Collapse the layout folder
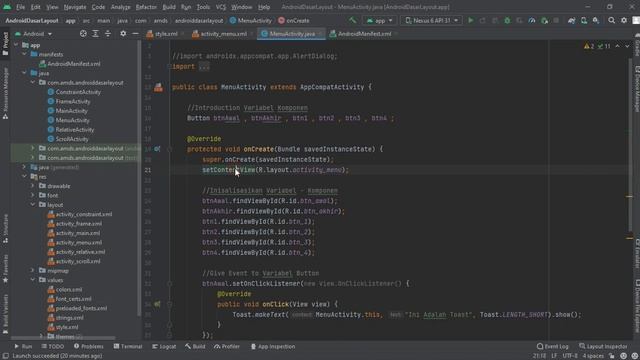This screenshot has width=640, height=360. [x=33, y=204]
